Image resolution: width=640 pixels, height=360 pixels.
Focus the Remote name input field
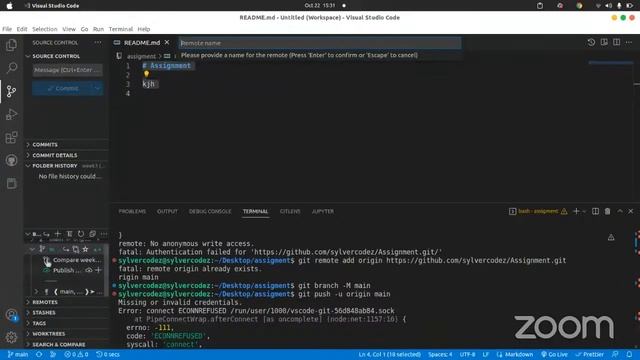[x=320, y=43]
